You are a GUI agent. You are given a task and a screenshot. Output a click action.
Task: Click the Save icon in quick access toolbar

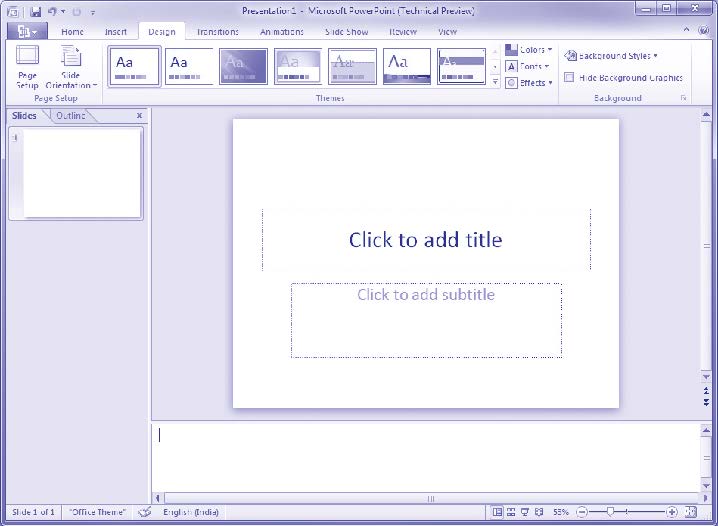pos(36,12)
